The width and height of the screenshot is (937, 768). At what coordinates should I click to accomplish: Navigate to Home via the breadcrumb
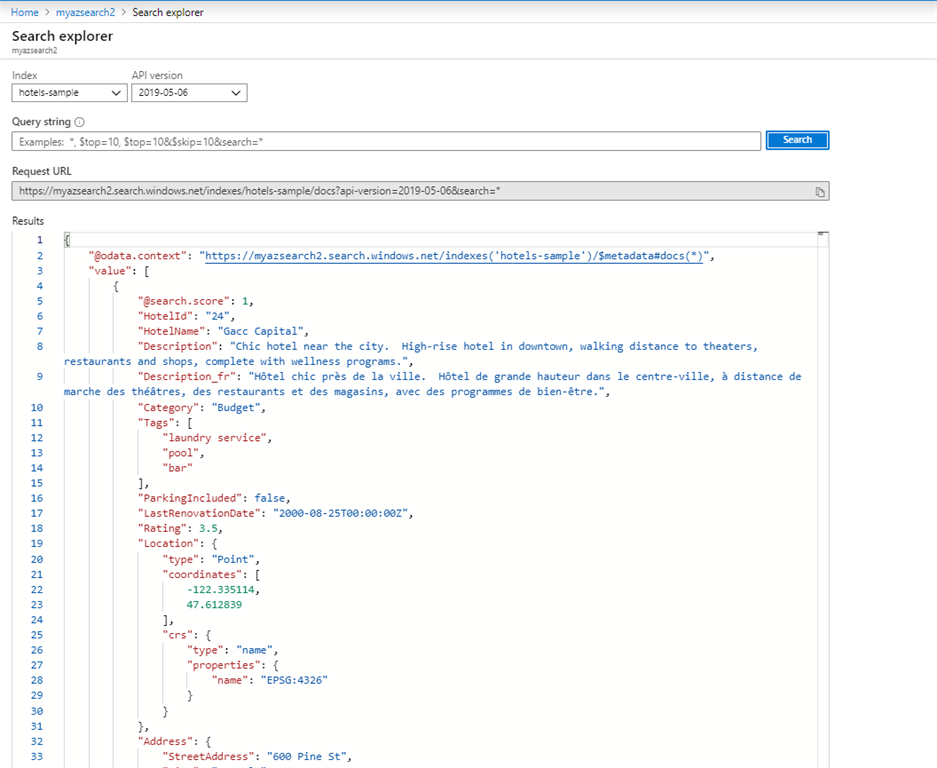24,12
